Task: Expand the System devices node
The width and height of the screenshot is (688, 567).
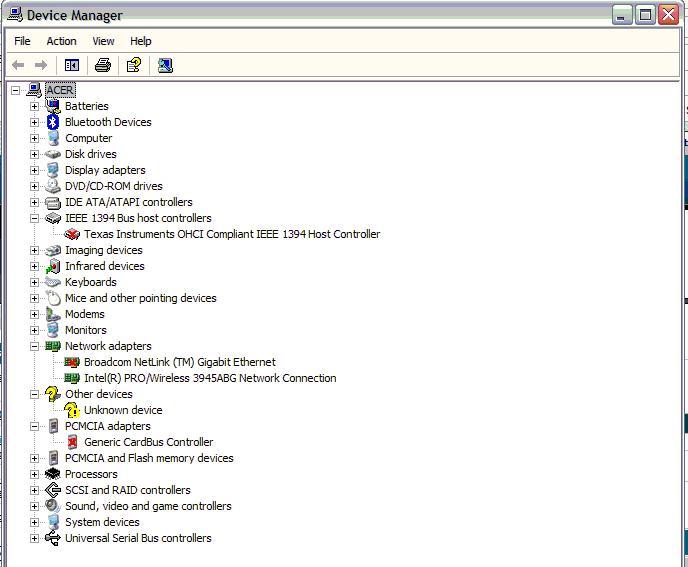Action: pyautogui.click(x=34, y=522)
